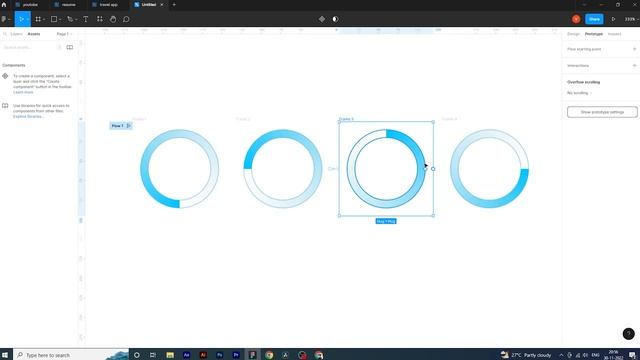Open the Figma main menu
640x360 pixels.
click(5, 19)
